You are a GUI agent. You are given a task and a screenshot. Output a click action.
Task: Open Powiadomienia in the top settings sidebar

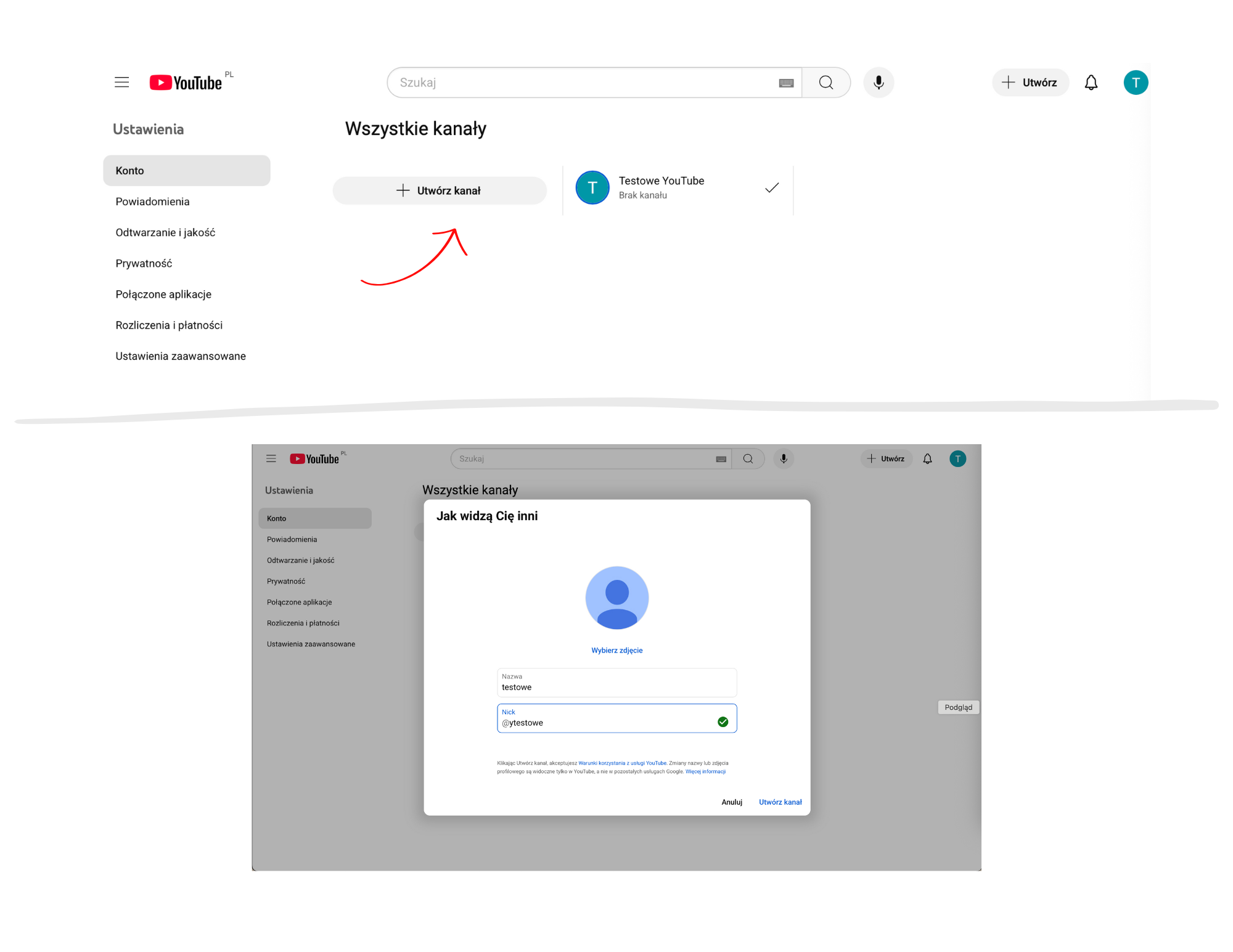(152, 201)
